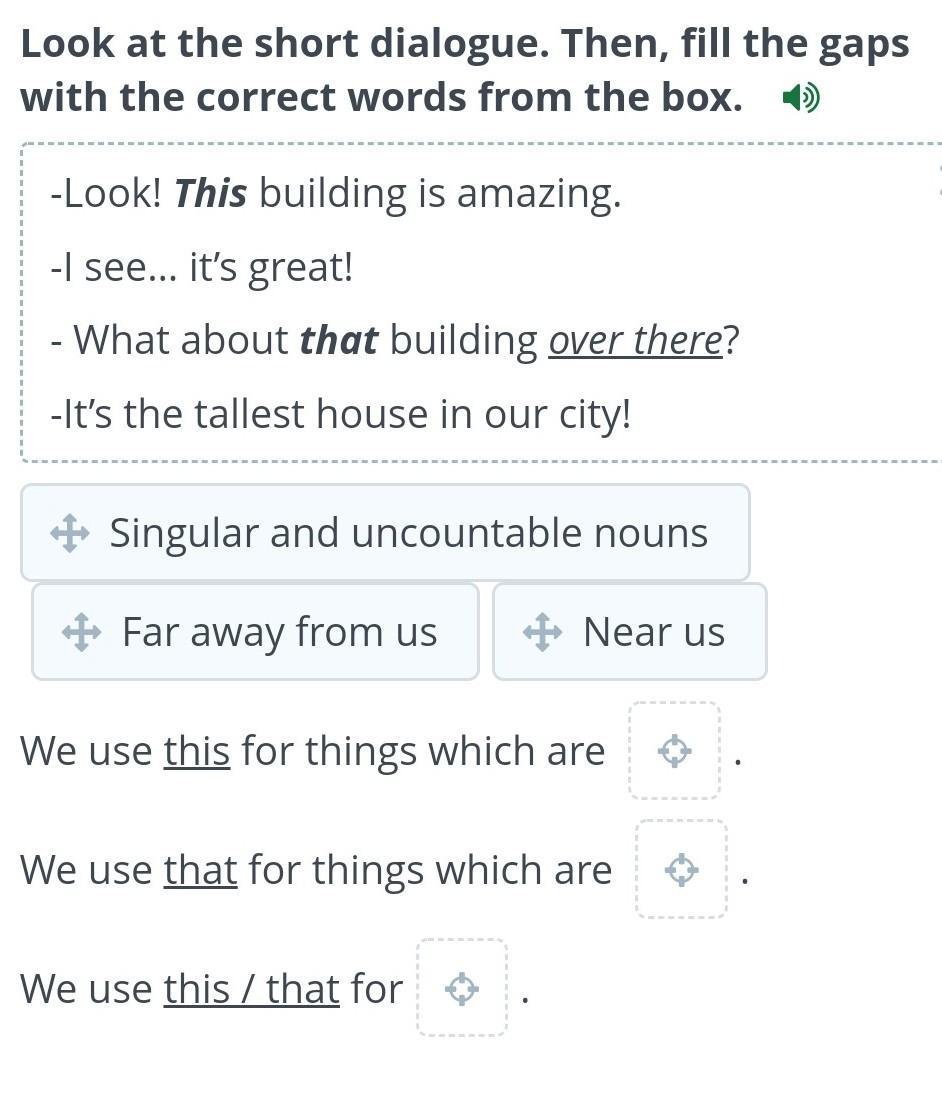This screenshot has width=942, height=1100.
Task: Click the underlined 'this / that' text
Action: [252, 989]
